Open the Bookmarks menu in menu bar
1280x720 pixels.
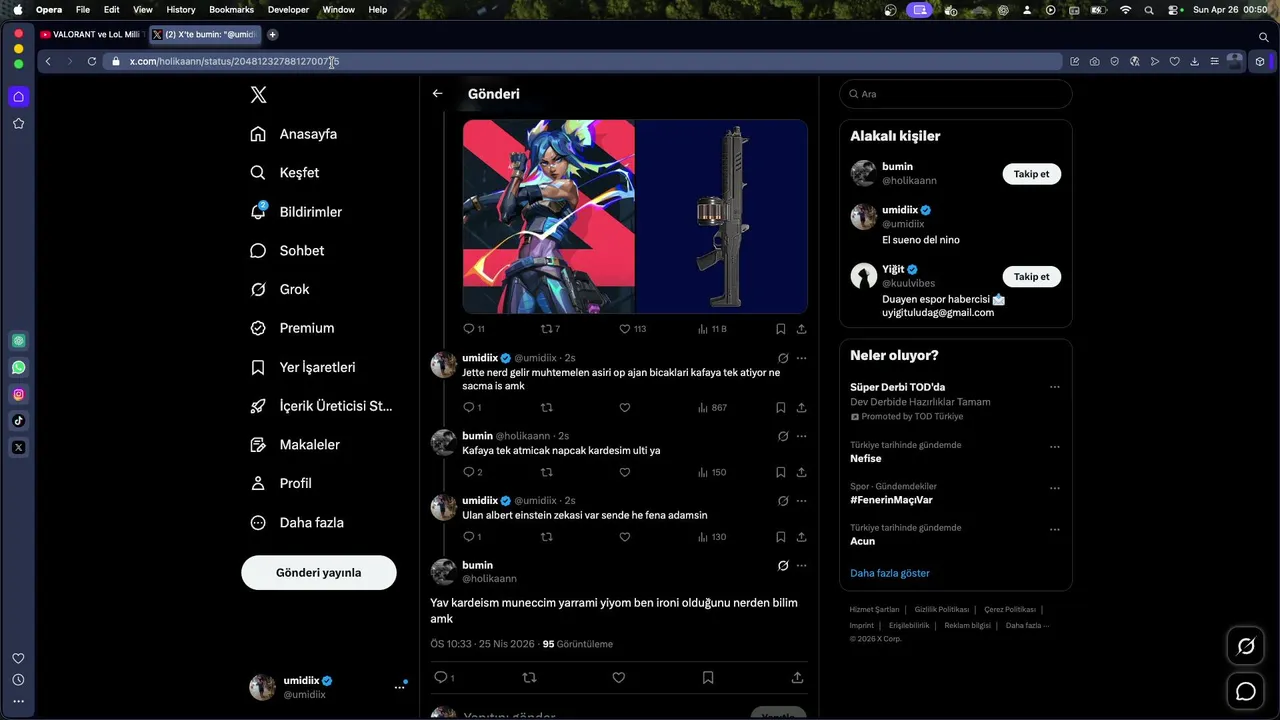coord(231,9)
